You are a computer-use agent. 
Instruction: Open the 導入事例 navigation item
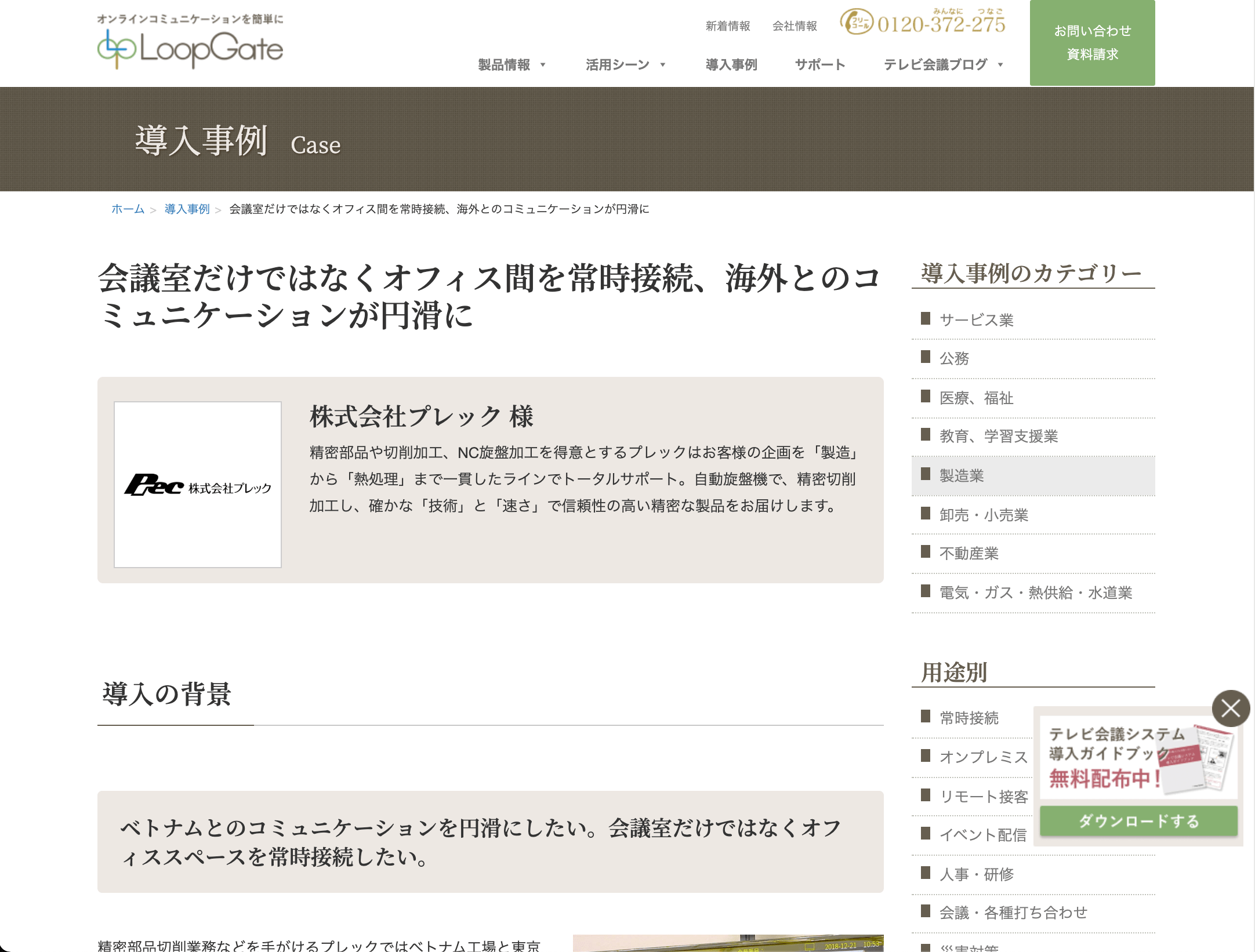731,65
